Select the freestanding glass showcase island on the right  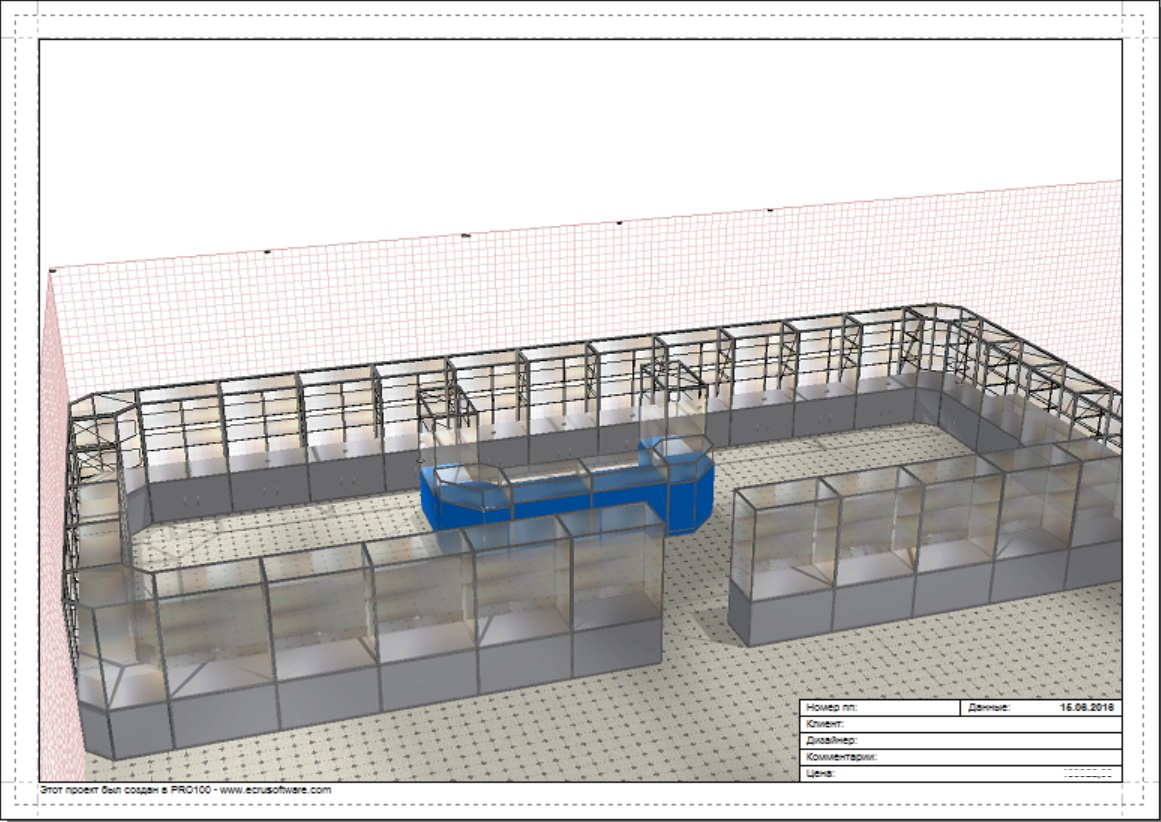tap(926, 544)
